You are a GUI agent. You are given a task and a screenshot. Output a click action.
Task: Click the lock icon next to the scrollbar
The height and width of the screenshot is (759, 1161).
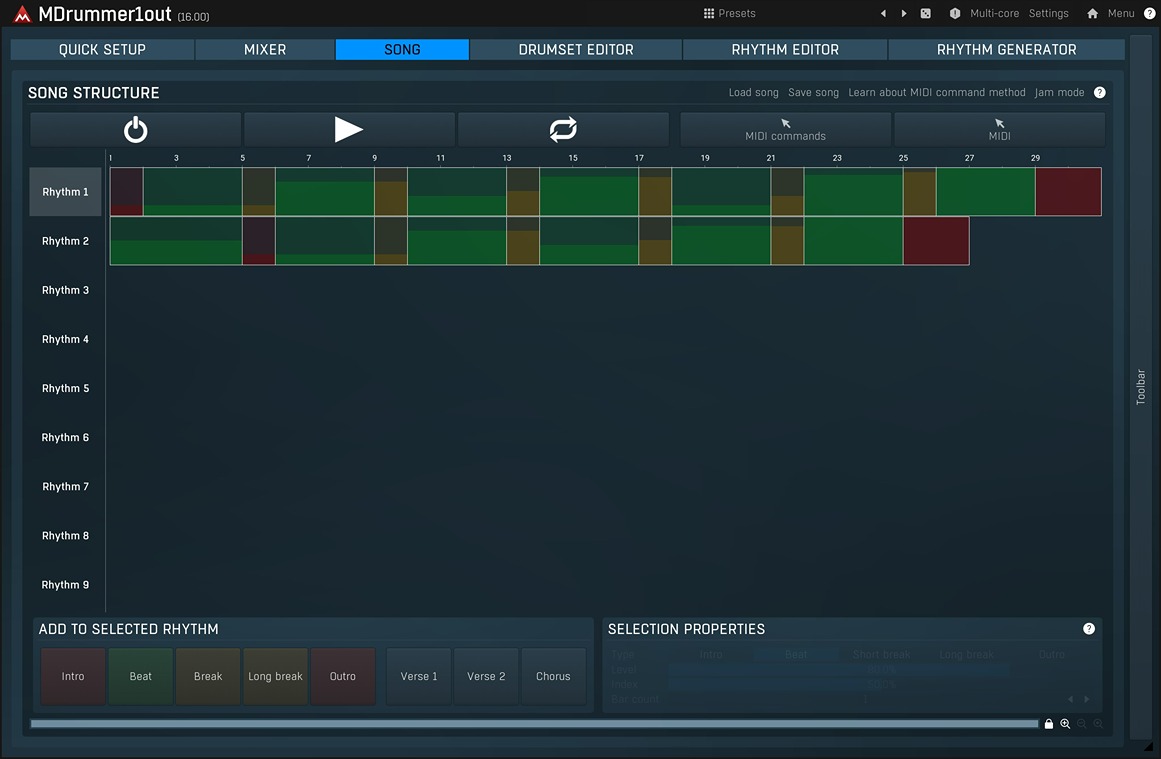pyautogui.click(x=1048, y=723)
